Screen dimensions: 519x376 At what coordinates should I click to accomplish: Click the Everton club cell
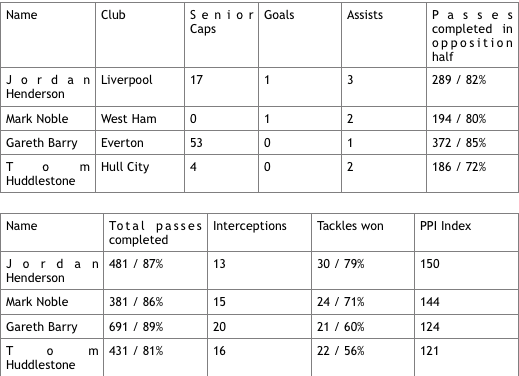(x=140, y=143)
